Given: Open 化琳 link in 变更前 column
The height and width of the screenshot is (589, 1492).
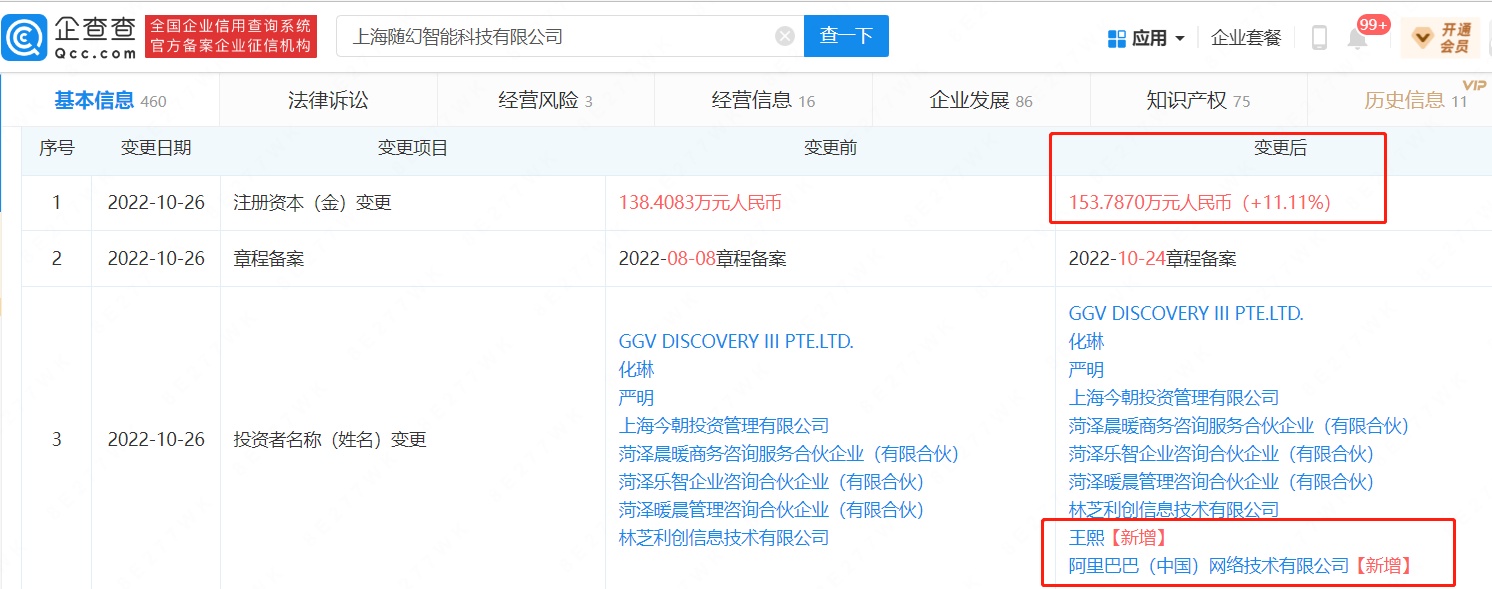Looking at the screenshot, I should (x=636, y=370).
